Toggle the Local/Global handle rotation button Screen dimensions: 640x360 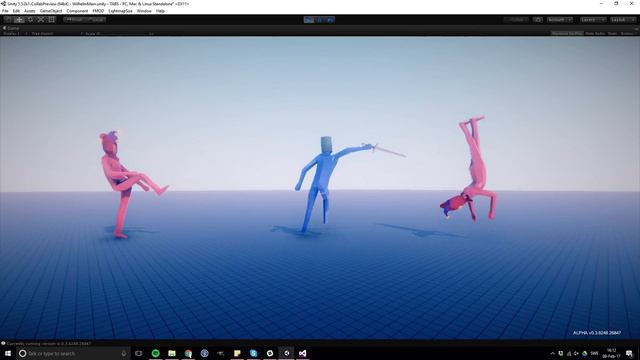[96, 20]
